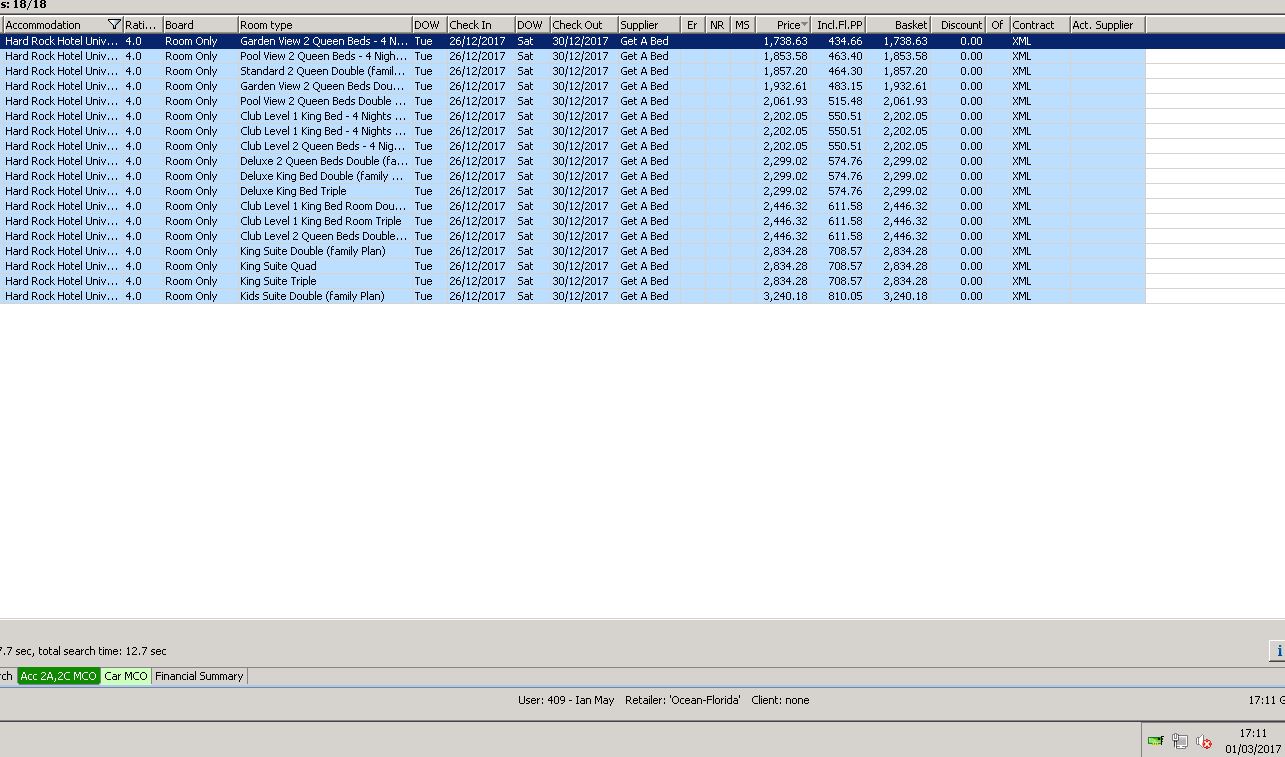This screenshot has height=757, width=1285.
Task: Click the 810.05 Incl.Fl.PP value
Action: click(x=845, y=296)
